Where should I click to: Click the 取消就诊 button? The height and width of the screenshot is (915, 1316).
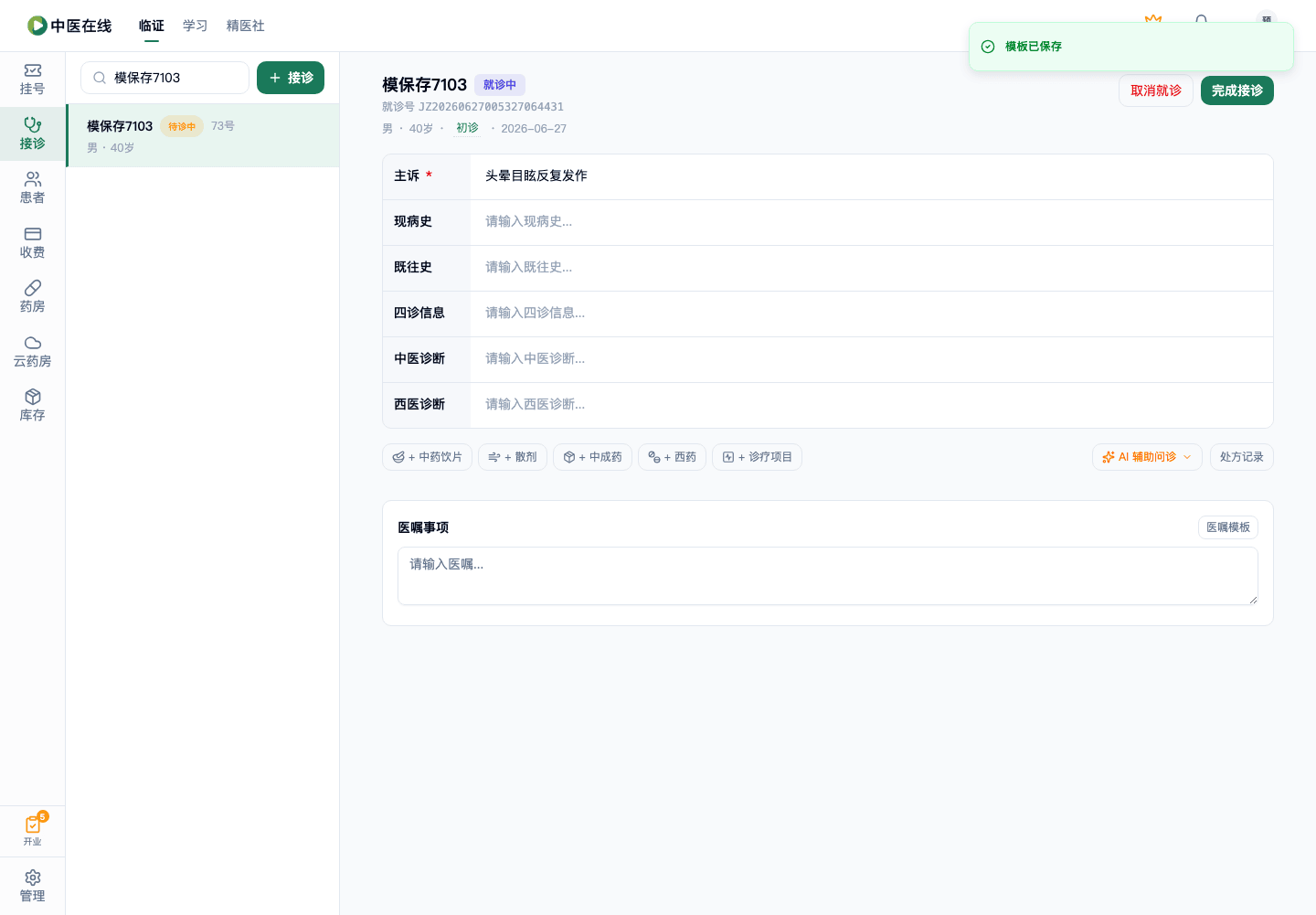pyautogui.click(x=1156, y=90)
